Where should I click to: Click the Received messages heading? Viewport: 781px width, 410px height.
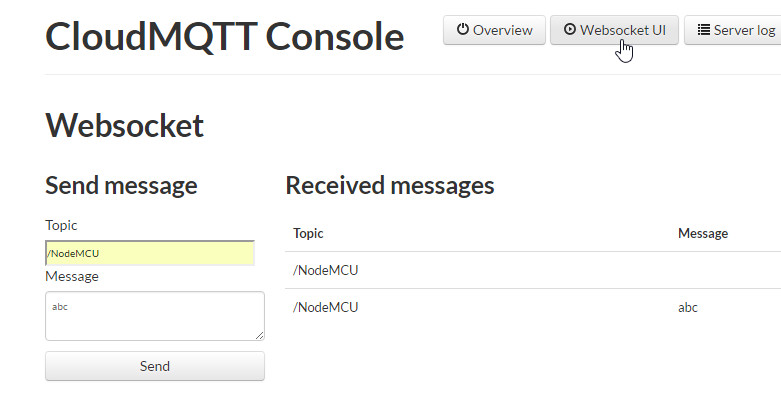coord(390,186)
